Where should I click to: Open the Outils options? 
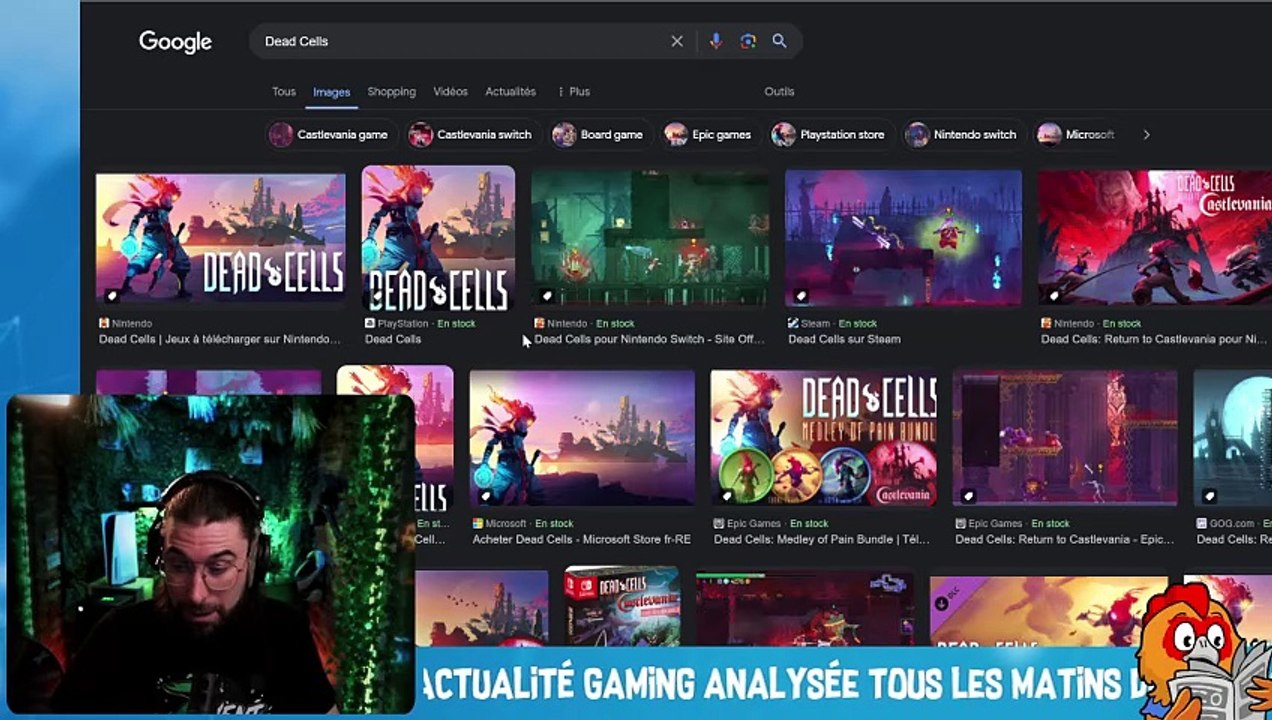point(779,91)
